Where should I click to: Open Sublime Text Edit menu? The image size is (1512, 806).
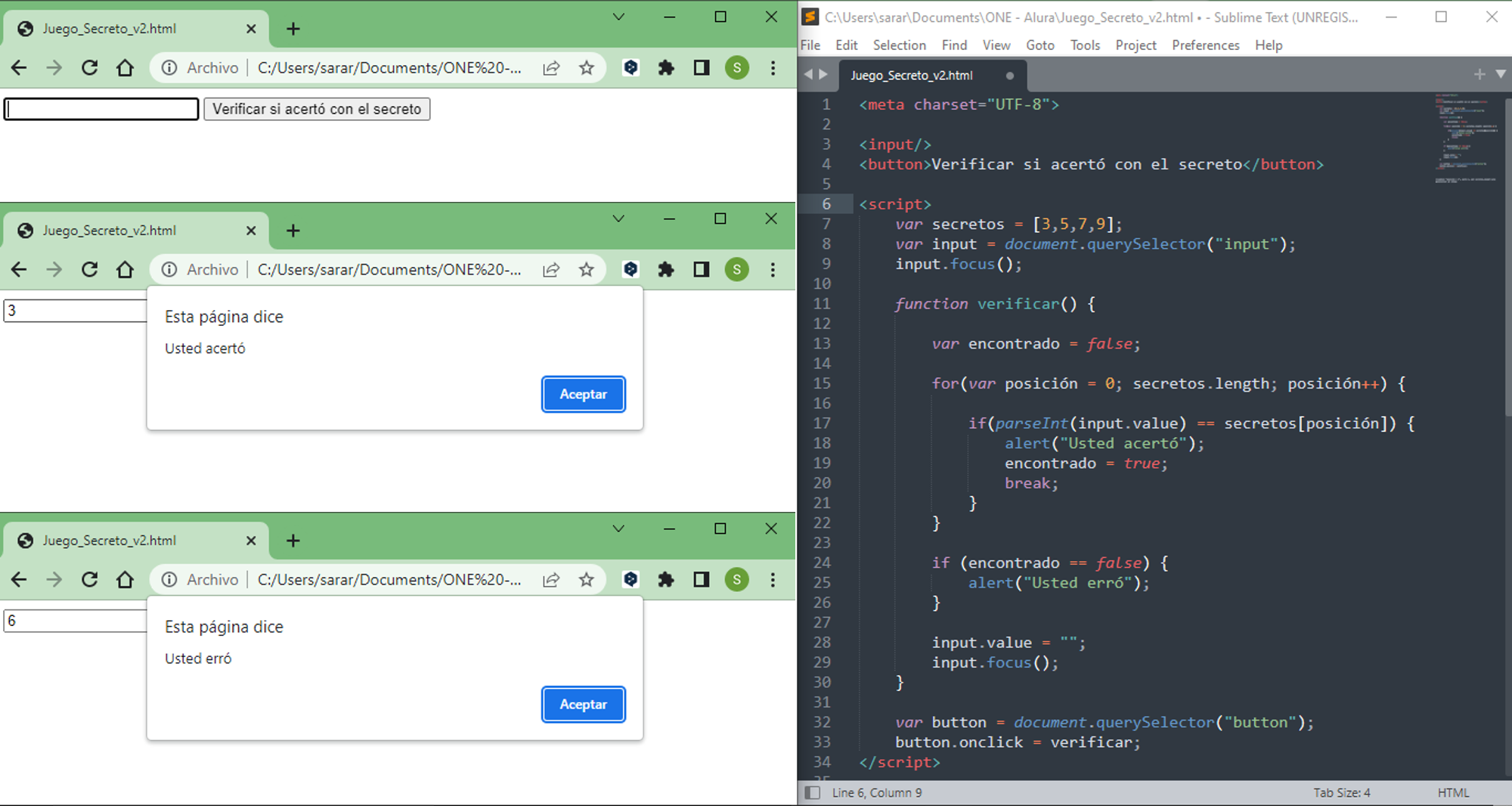tap(847, 45)
